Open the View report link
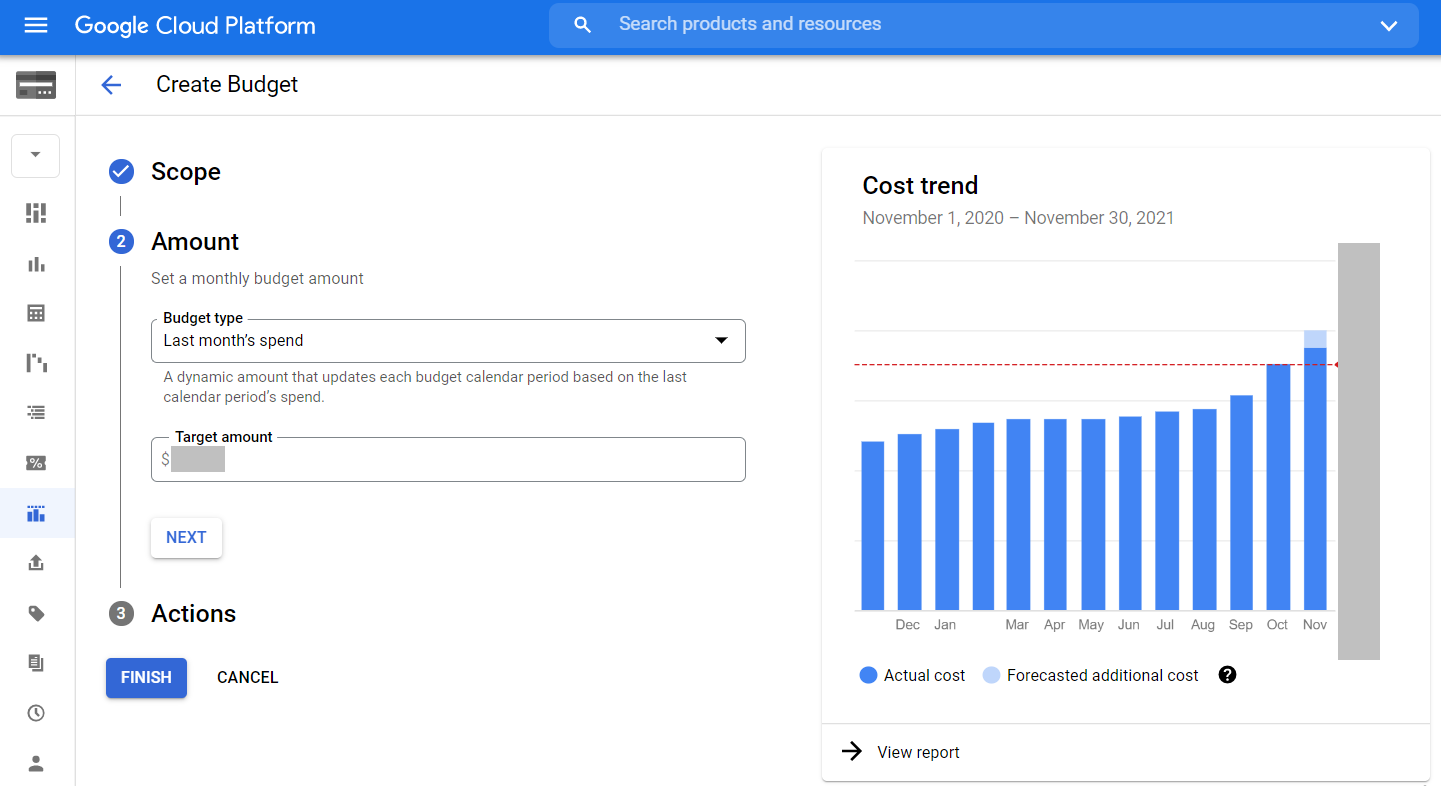Viewport: 1441px width, 786px height. click(917, 753)
